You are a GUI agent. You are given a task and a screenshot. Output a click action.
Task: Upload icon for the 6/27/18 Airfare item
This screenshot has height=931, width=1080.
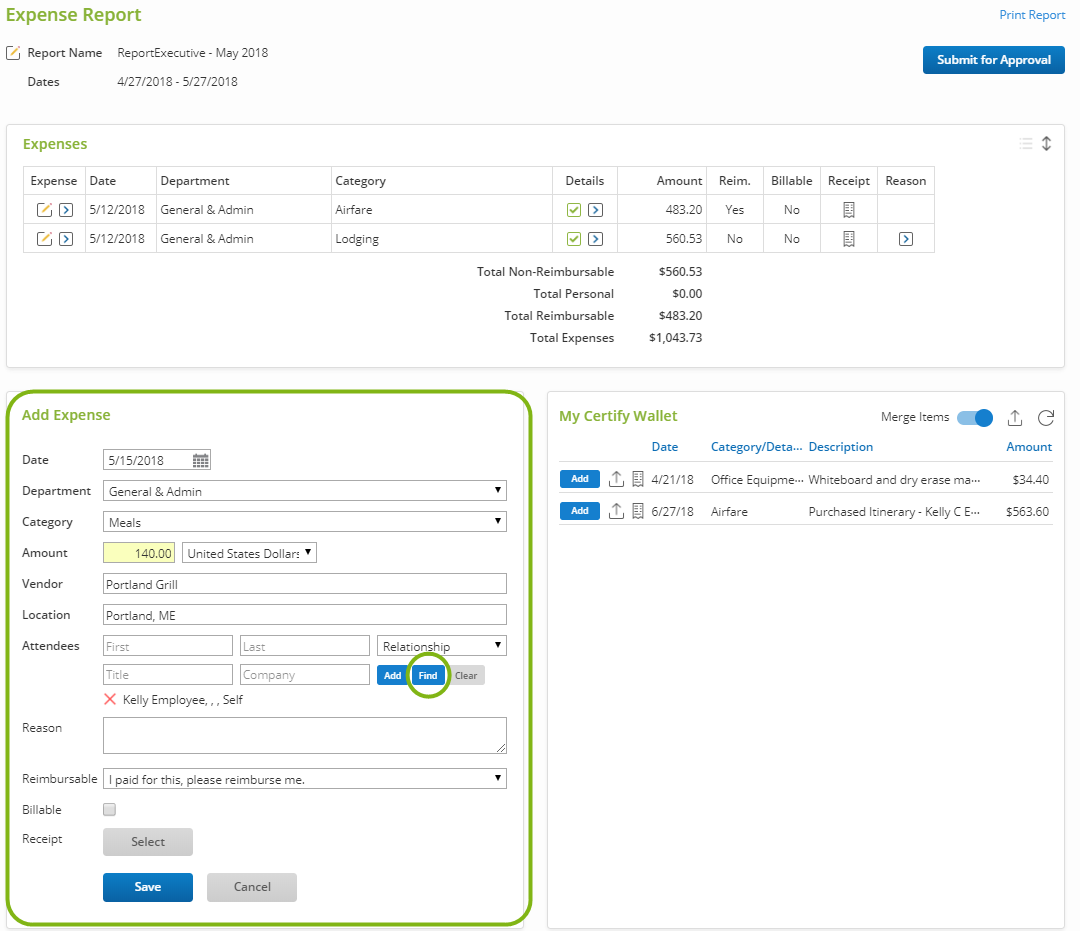(616, 511)
